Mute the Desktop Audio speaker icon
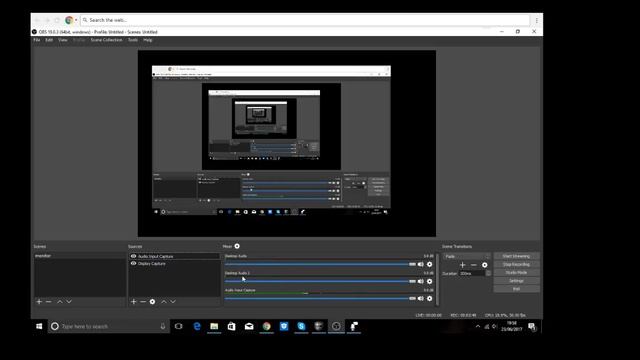The width and height of the screenshot is (640, 360). [x=420, y=264]
